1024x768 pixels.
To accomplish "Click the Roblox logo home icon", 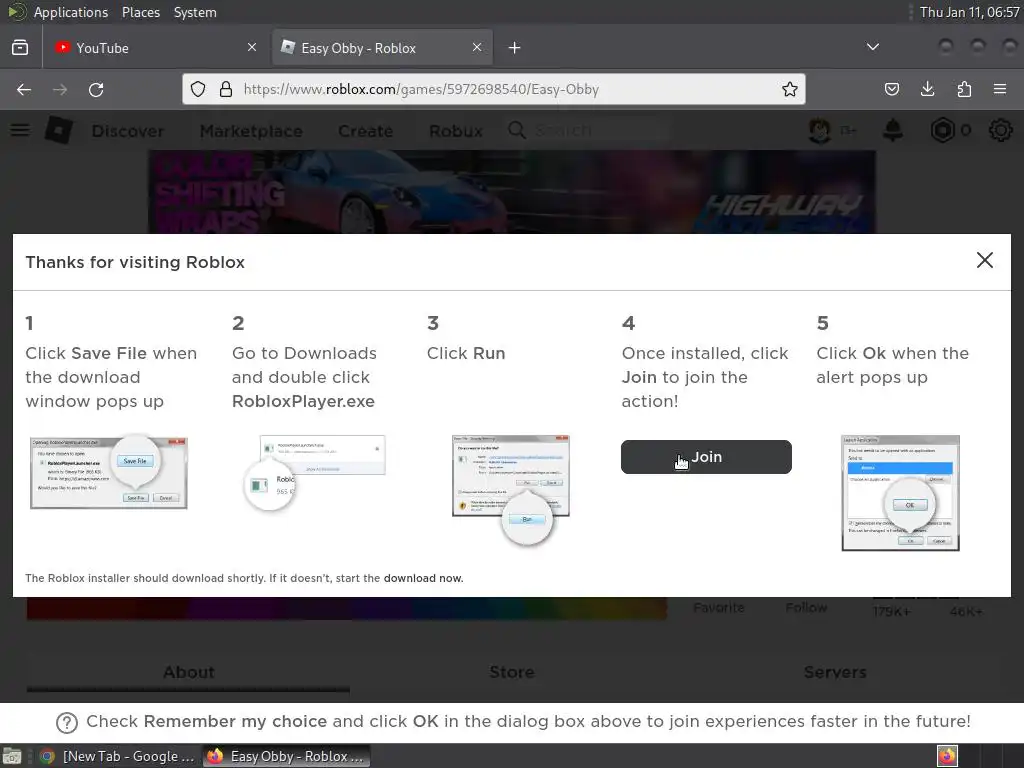I will click(59, 130).
